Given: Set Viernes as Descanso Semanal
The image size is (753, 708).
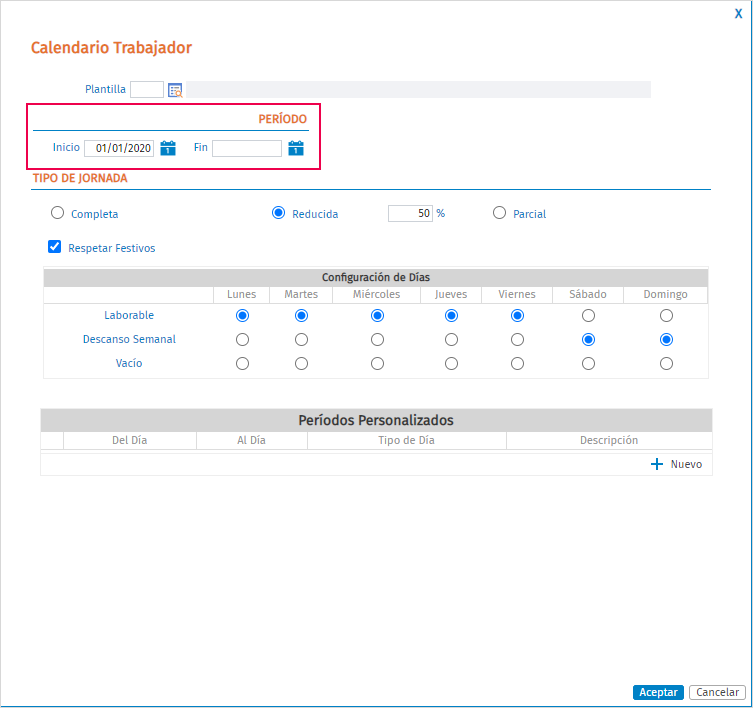Looking at the screenshot, I should click(x=517, y=340).
